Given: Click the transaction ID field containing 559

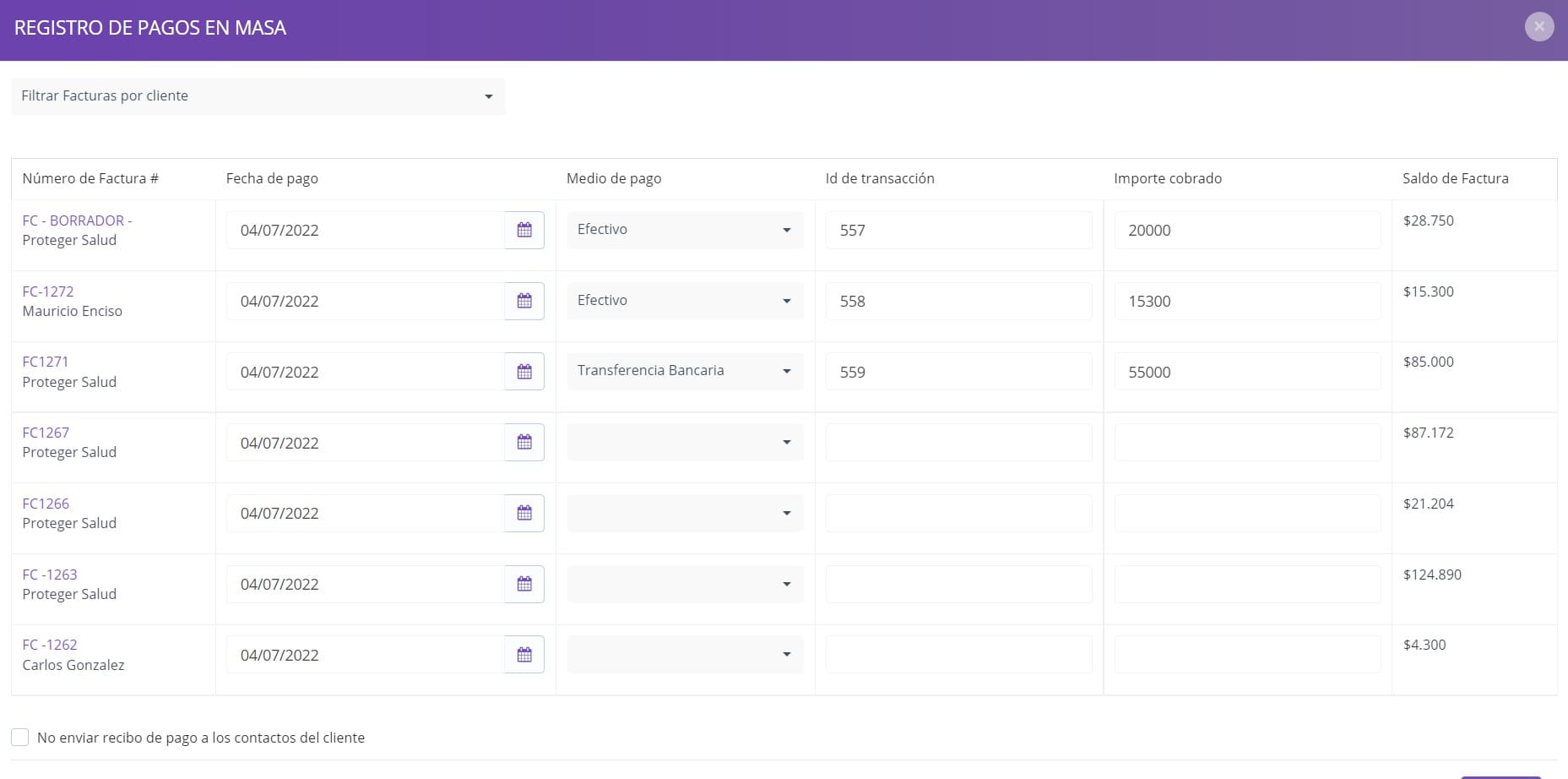Looking at the screenshot, I should click(x=958, y=372).
